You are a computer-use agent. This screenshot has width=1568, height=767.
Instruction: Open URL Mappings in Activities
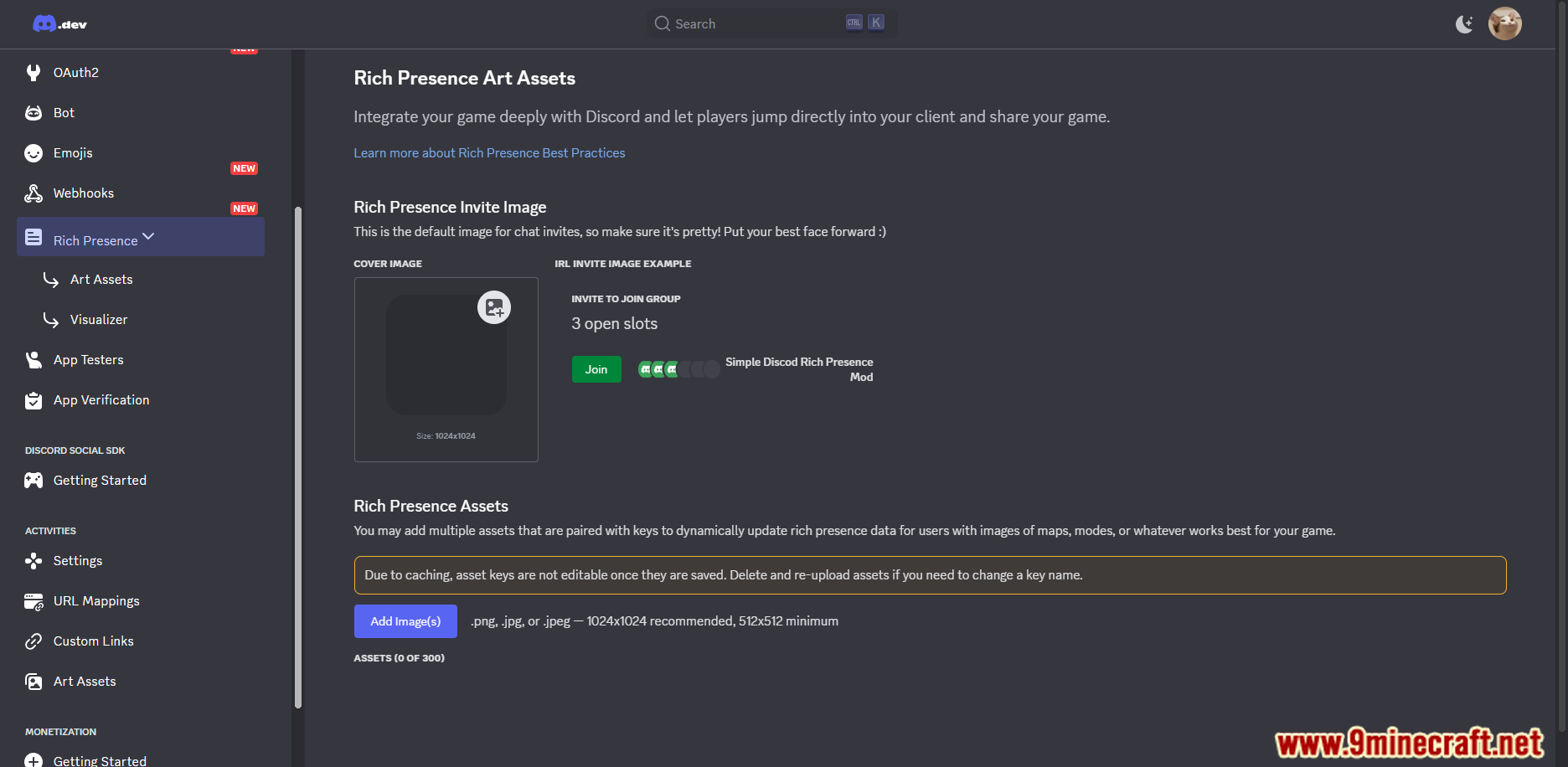point(96,601)
